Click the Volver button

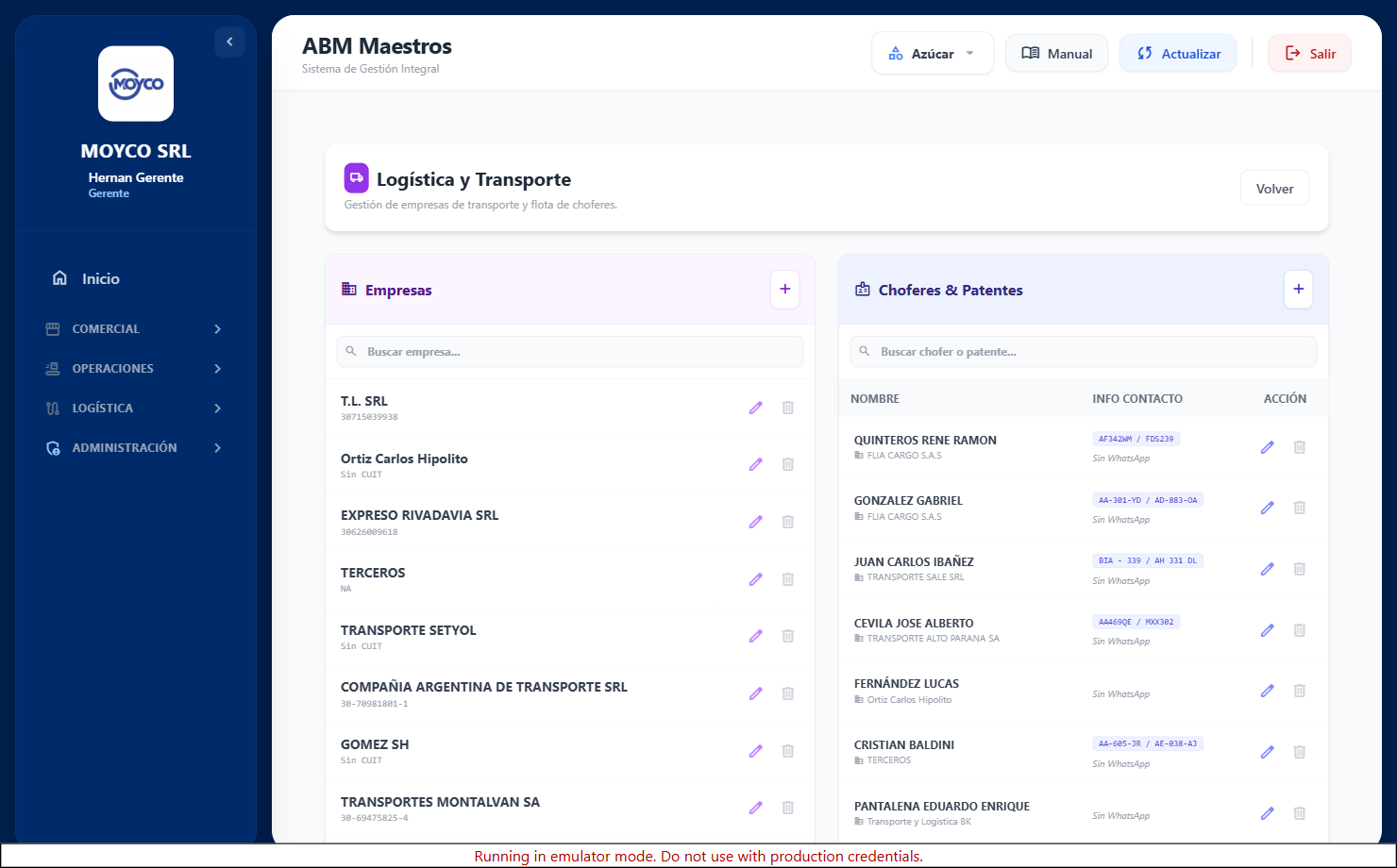click(1274, 189)
